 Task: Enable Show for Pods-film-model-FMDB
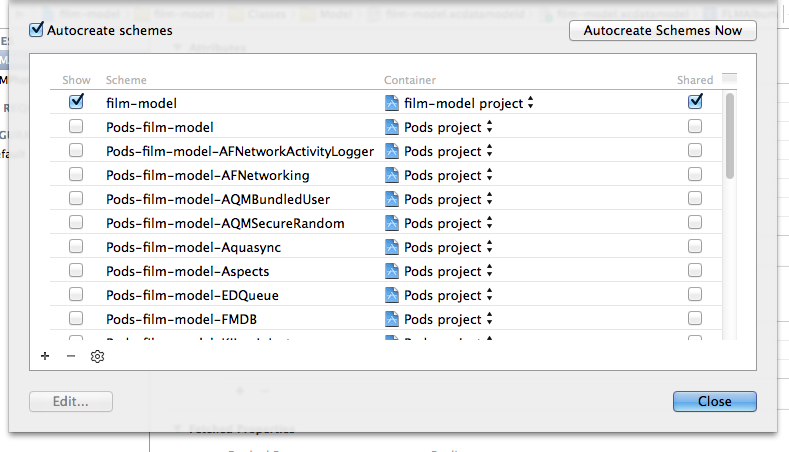point(76,318)
